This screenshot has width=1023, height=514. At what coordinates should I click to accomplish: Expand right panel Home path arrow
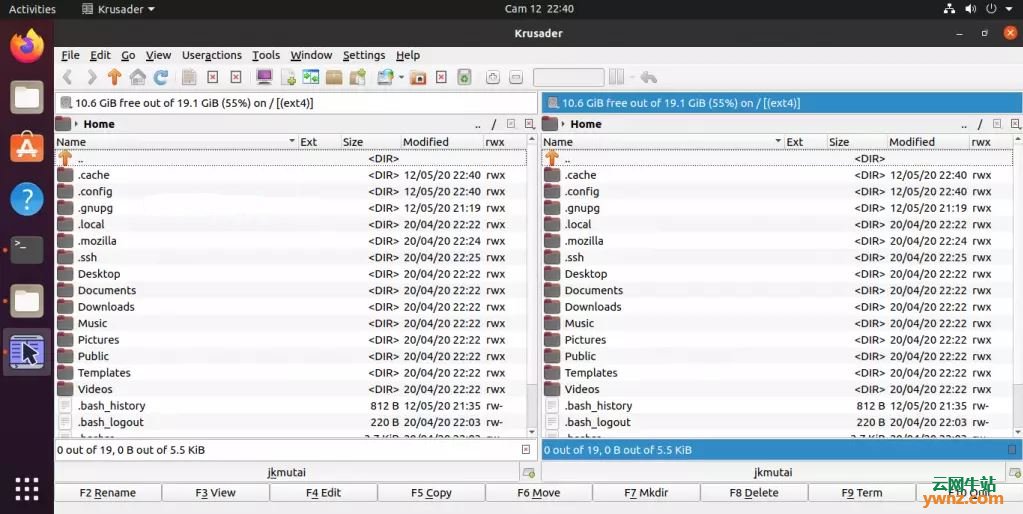pos(563,124)
